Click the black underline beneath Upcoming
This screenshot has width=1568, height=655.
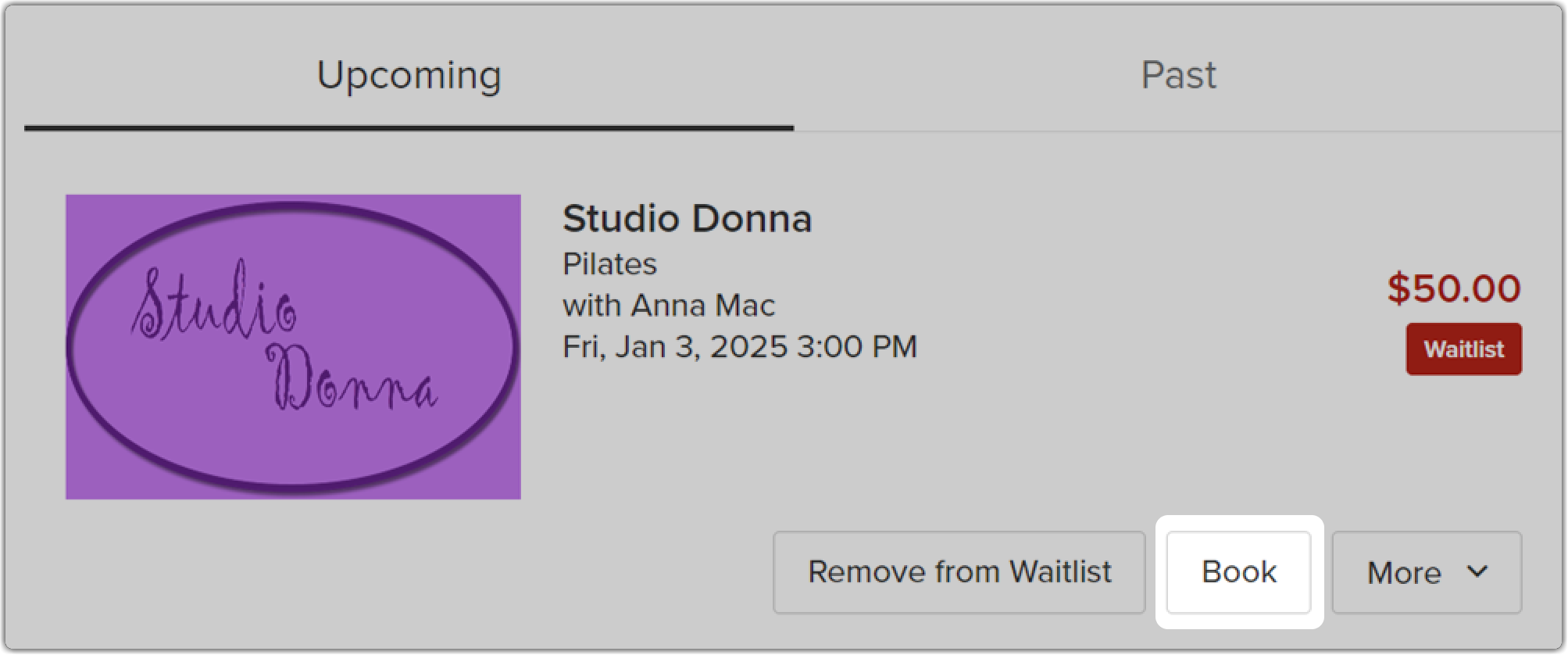coord(409,127)
